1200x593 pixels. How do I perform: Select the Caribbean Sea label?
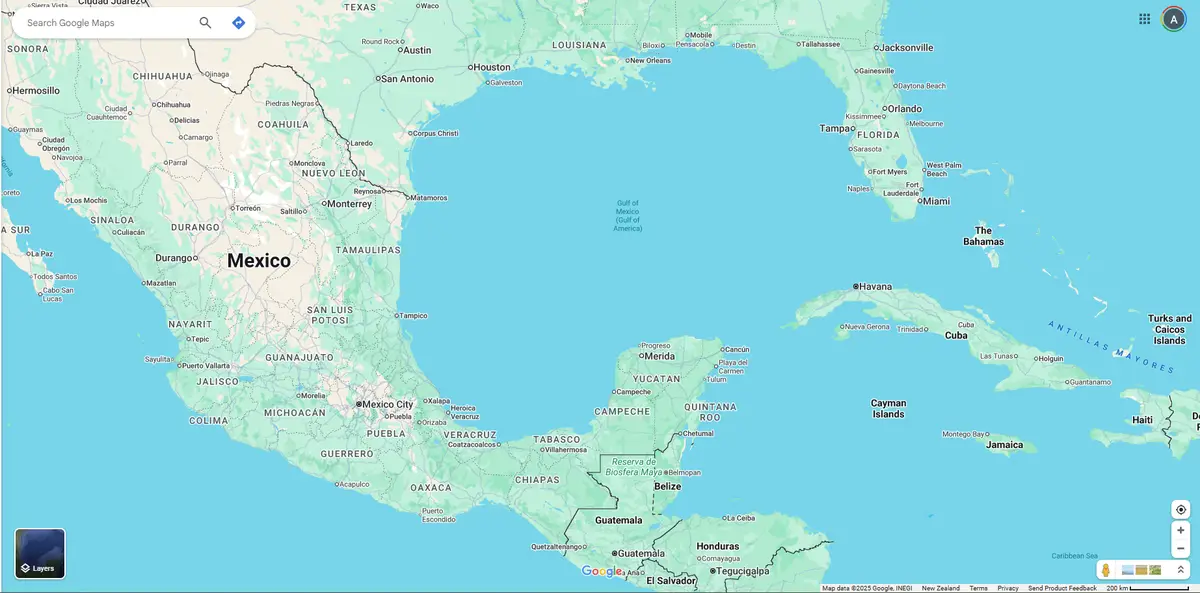pos(1075,556)
